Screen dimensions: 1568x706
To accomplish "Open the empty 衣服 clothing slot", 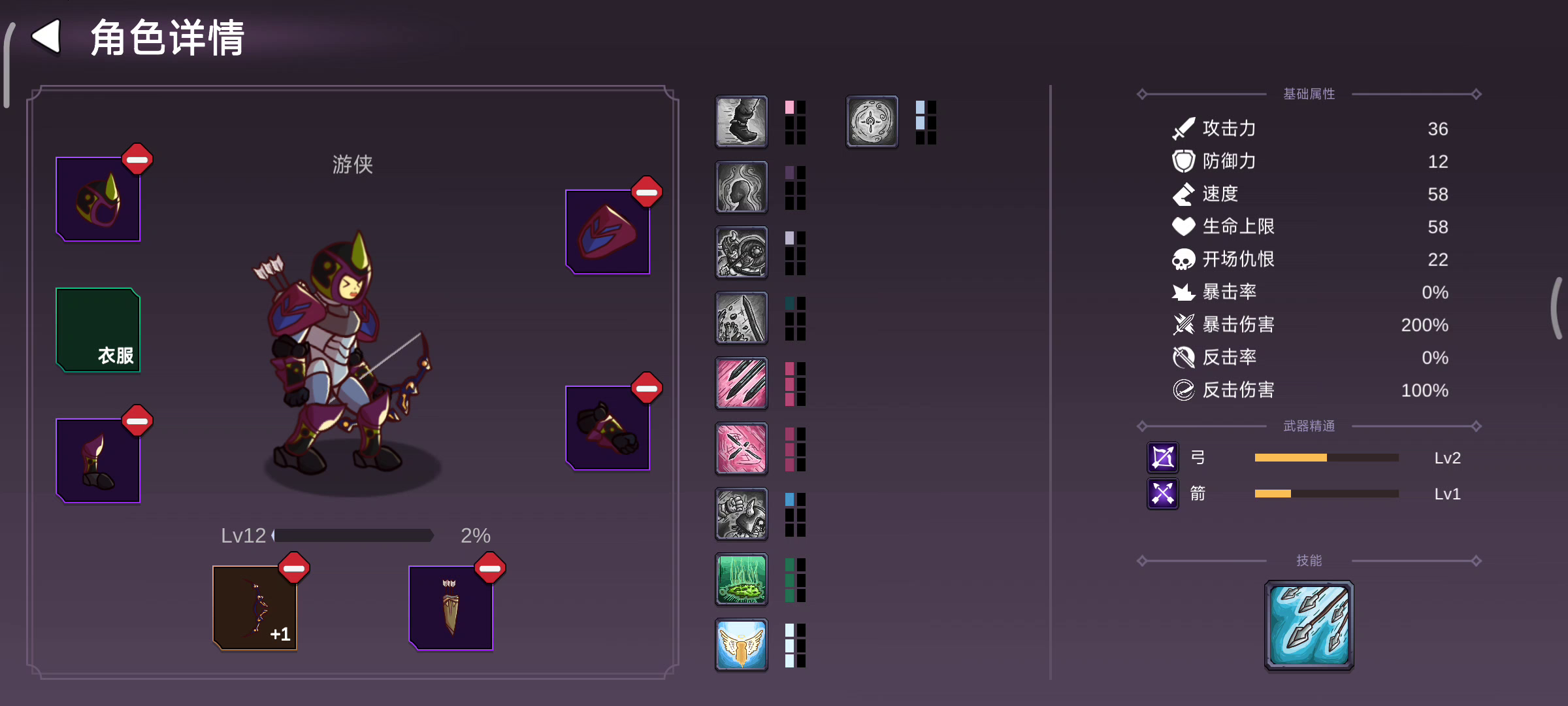I will coord(98,329).
